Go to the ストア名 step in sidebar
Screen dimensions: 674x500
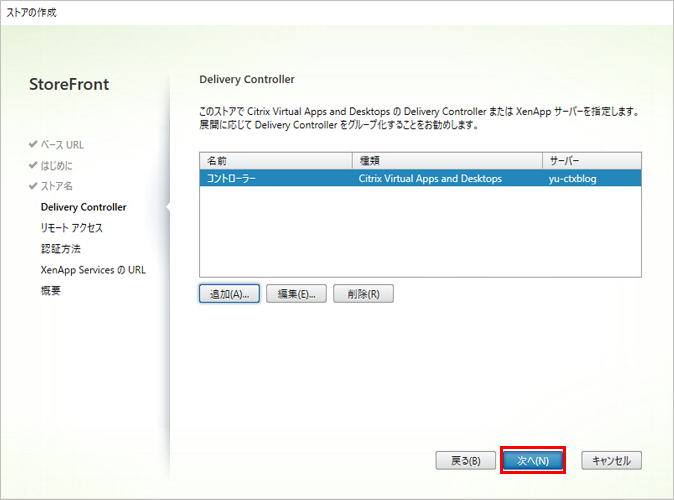[x=56, y=186]
